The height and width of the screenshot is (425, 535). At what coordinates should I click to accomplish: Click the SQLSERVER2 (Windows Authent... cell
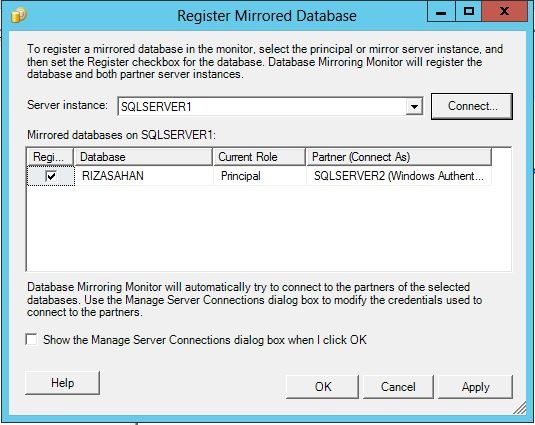tap(399, 176)
